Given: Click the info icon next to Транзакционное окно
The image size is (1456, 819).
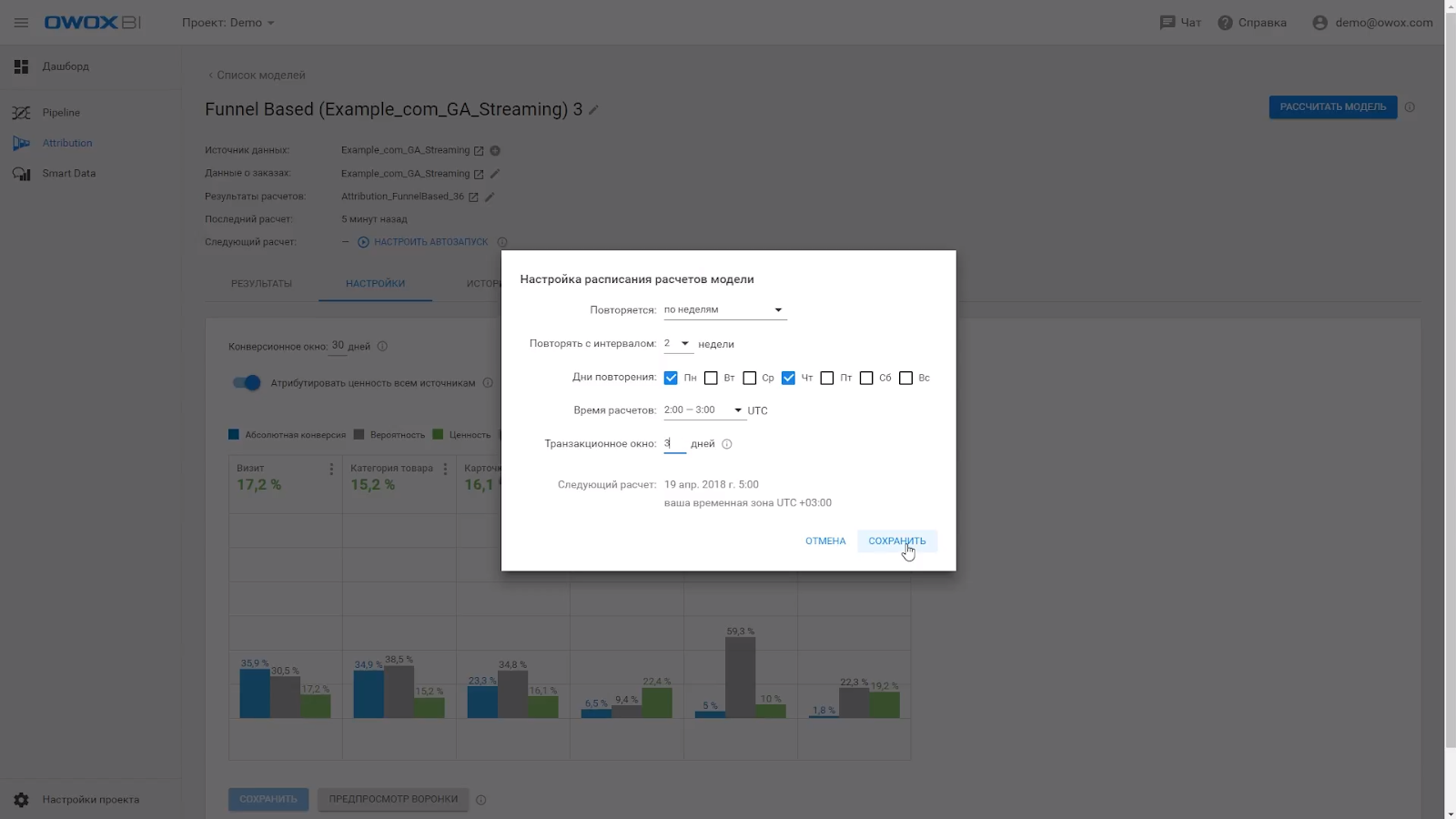Looking at the screenshot, I should click(x=726, y=444).
